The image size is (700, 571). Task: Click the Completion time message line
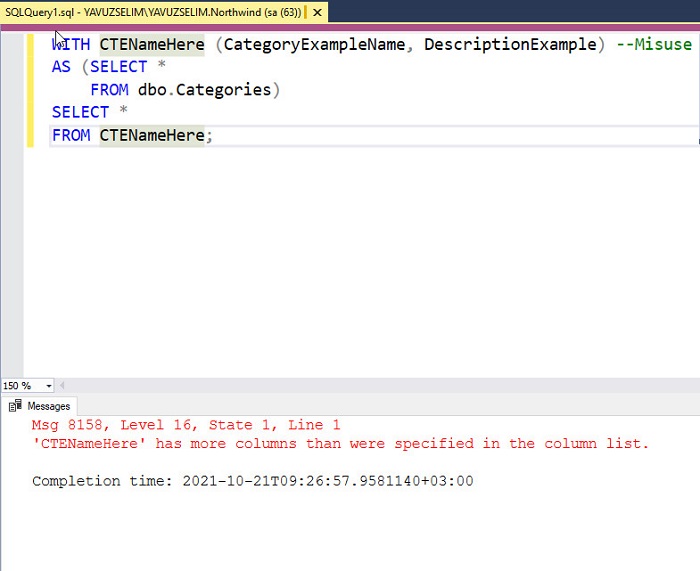coord(253,481)
